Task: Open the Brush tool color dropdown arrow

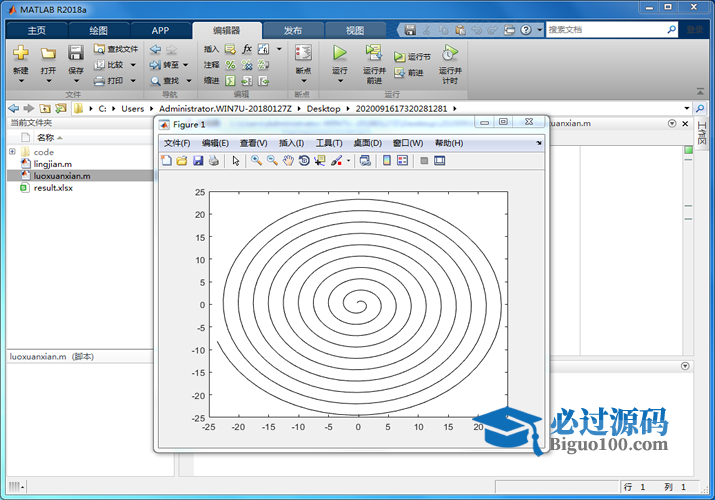Action: pyautogui.click(x=347, y=160)
